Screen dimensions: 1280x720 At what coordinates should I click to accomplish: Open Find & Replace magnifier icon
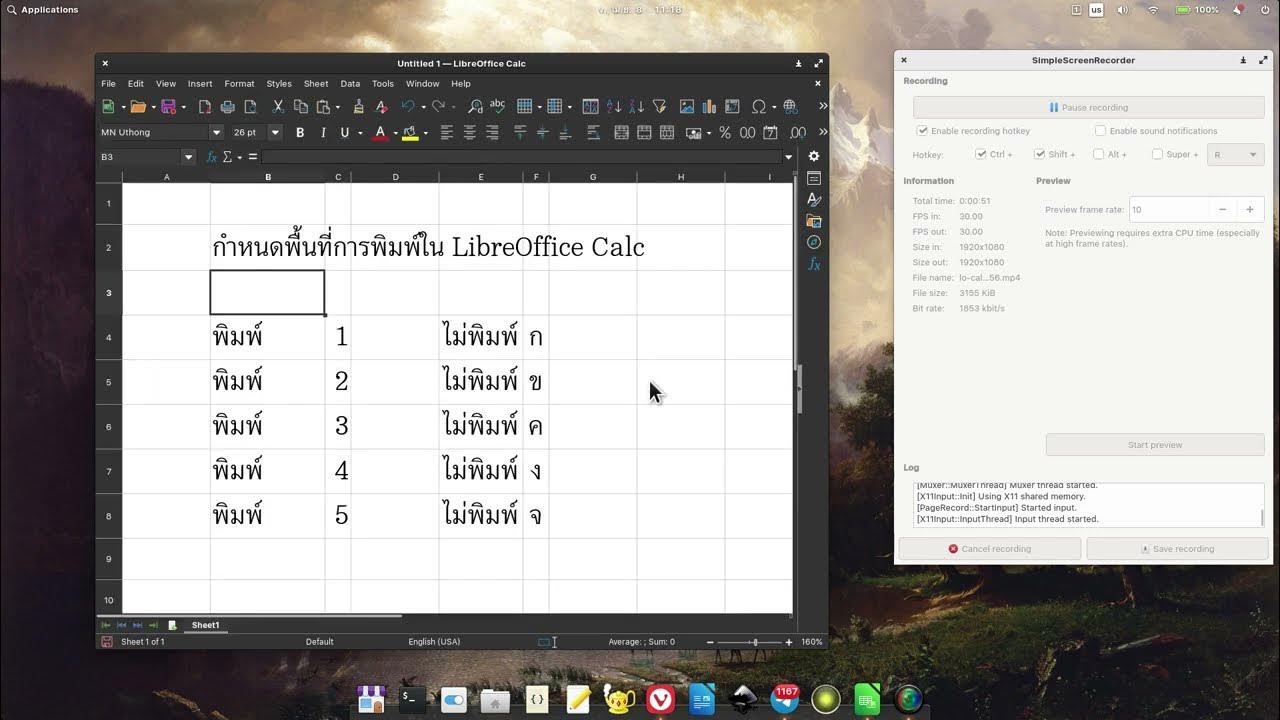click(475, 106)
